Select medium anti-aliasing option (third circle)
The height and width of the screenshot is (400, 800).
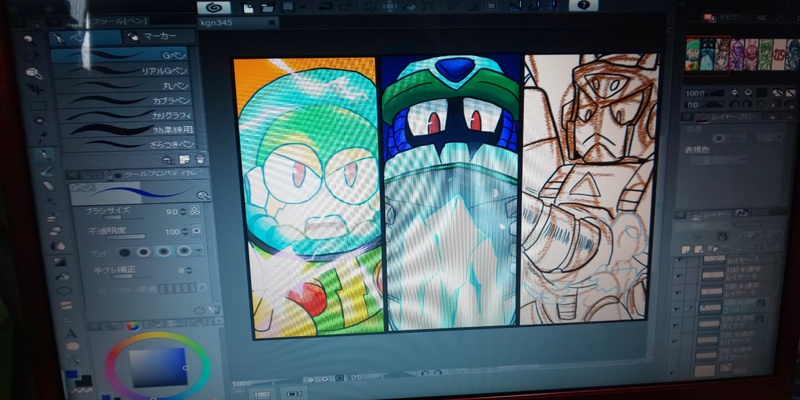164,251
